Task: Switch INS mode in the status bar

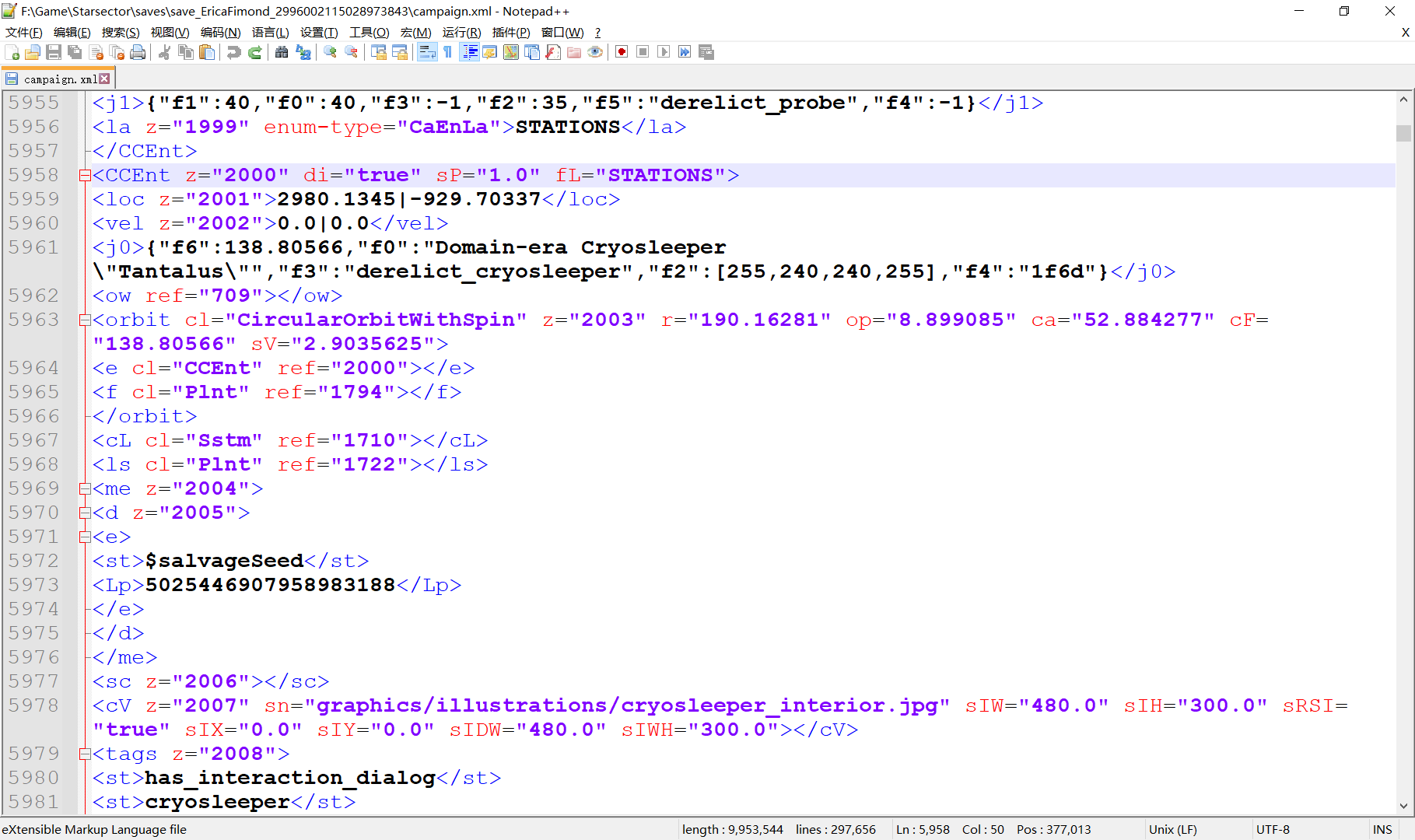Action: click(x=1383, y=829)
